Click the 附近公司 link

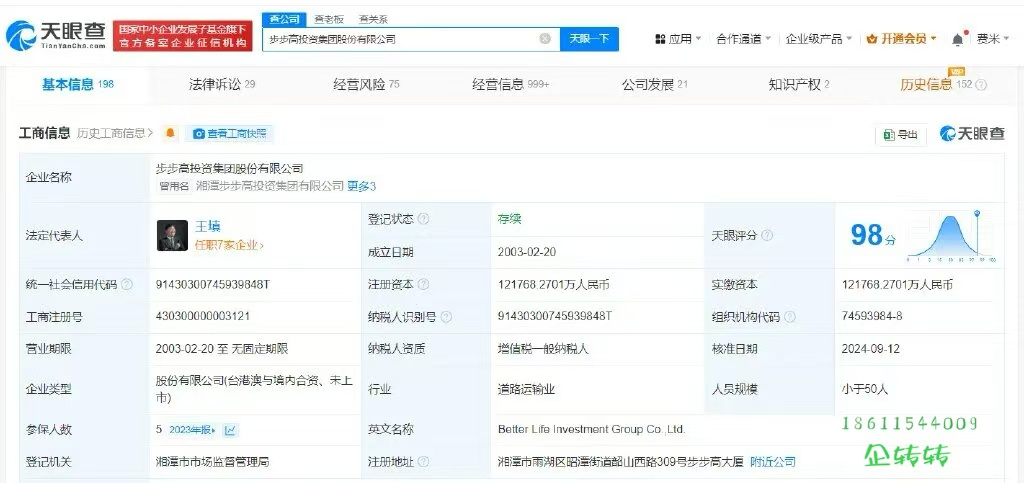point(773,461)
